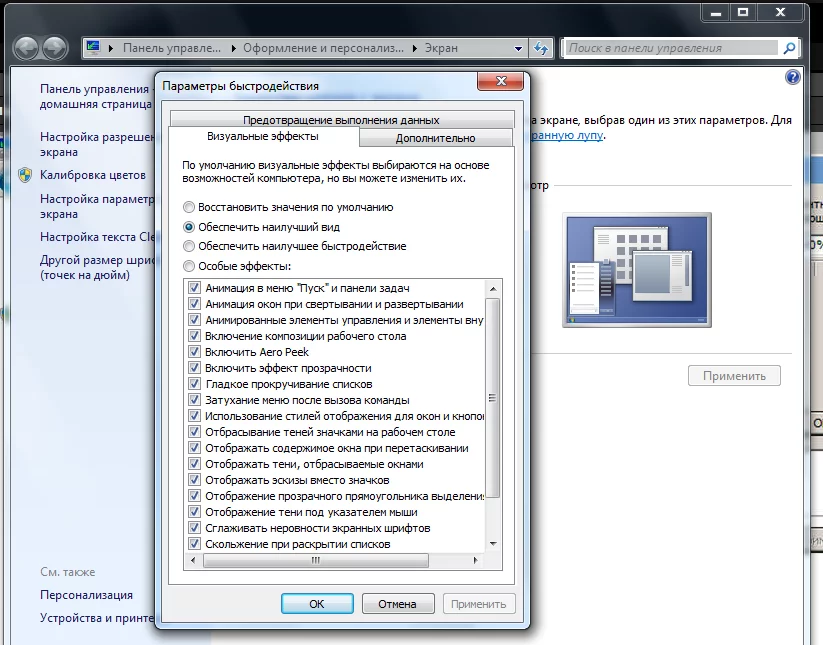Viewport: 823px width, 645px height.
Task: Uncheck Отбрасывание теней значками на рабочем столе
Action: 194,432
